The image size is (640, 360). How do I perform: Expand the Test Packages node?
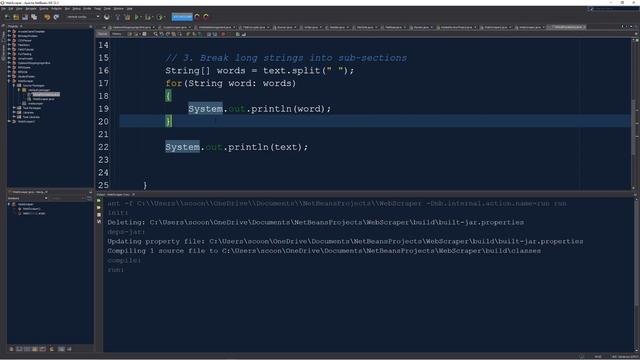[14, 108]
